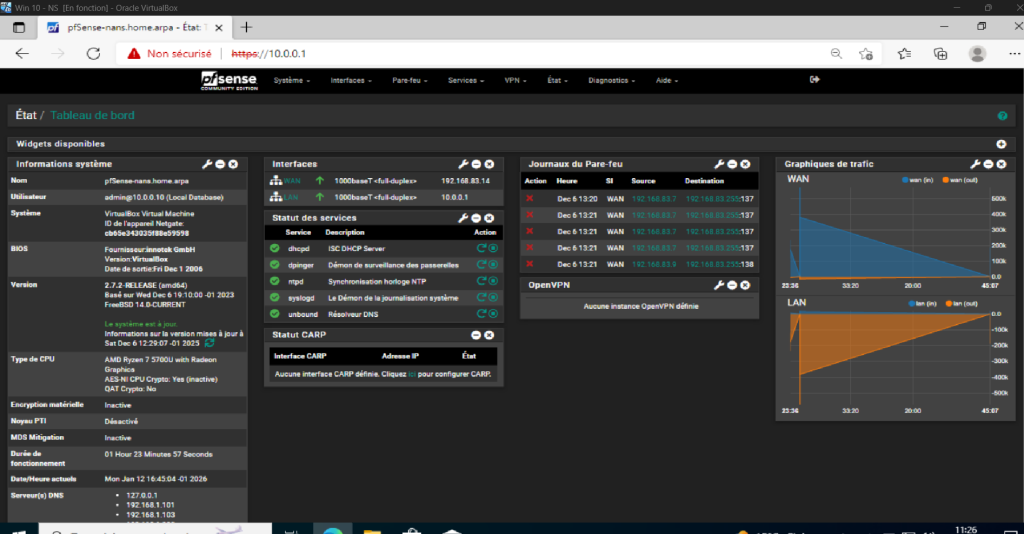Collapse the Statut CARP widget
Image resolution: width=1024 pixels, height=534 pixels.
pos(476,335)
